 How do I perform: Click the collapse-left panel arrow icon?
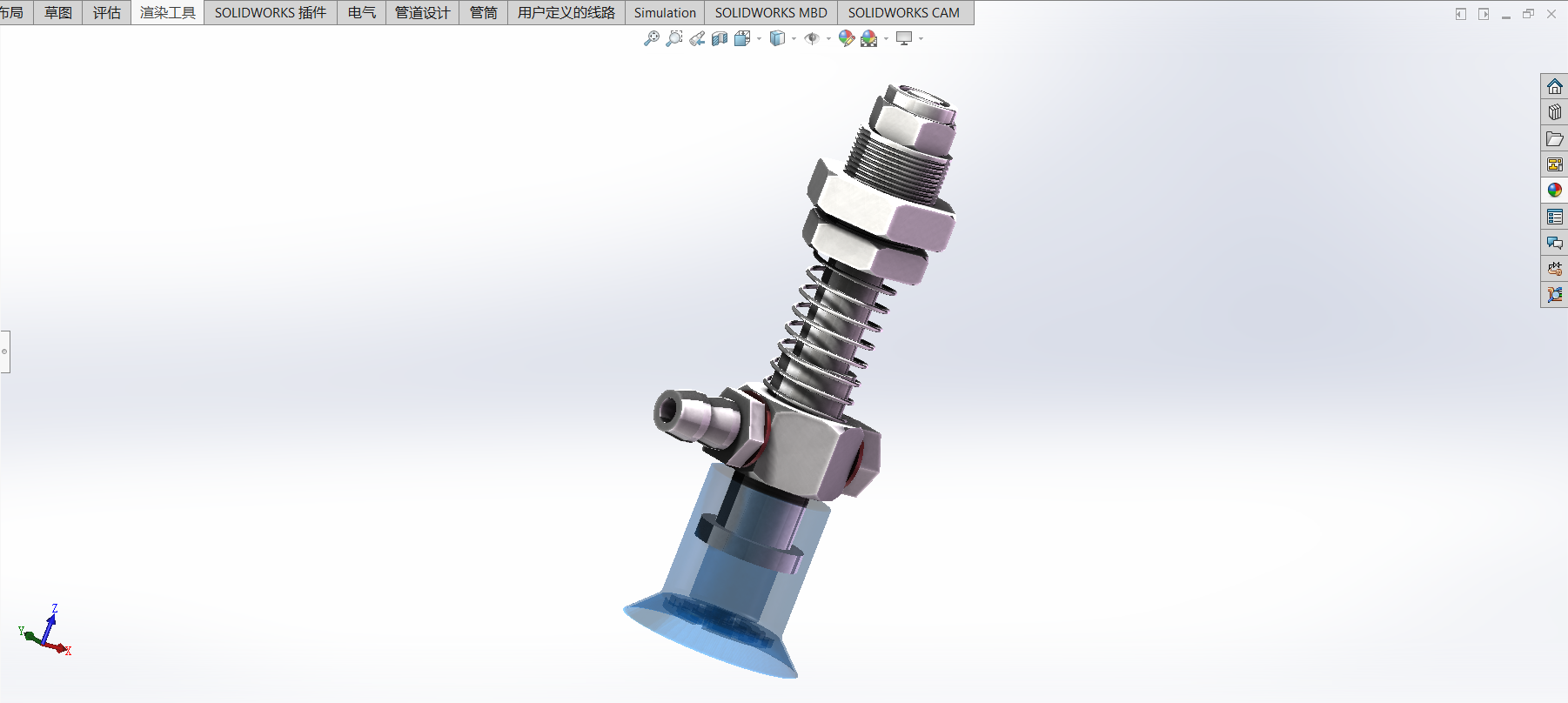pos(1461,14)
